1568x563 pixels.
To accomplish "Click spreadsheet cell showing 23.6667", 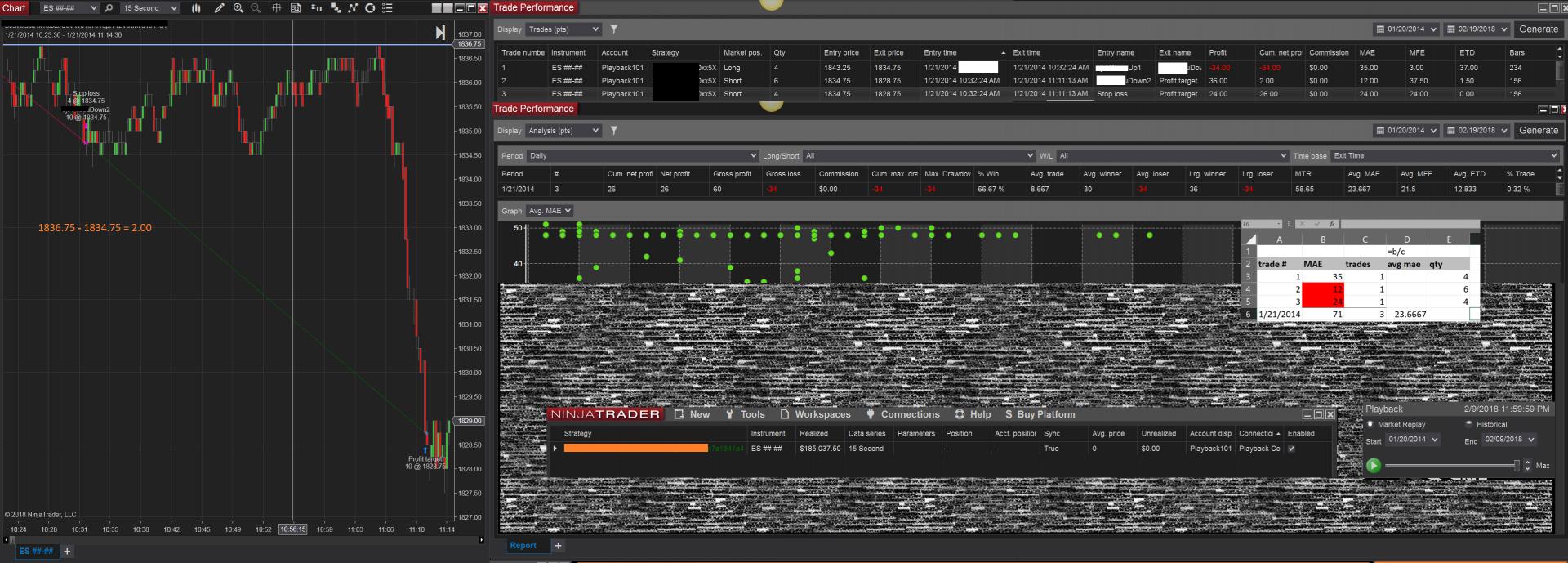I will coord(1407,314).
